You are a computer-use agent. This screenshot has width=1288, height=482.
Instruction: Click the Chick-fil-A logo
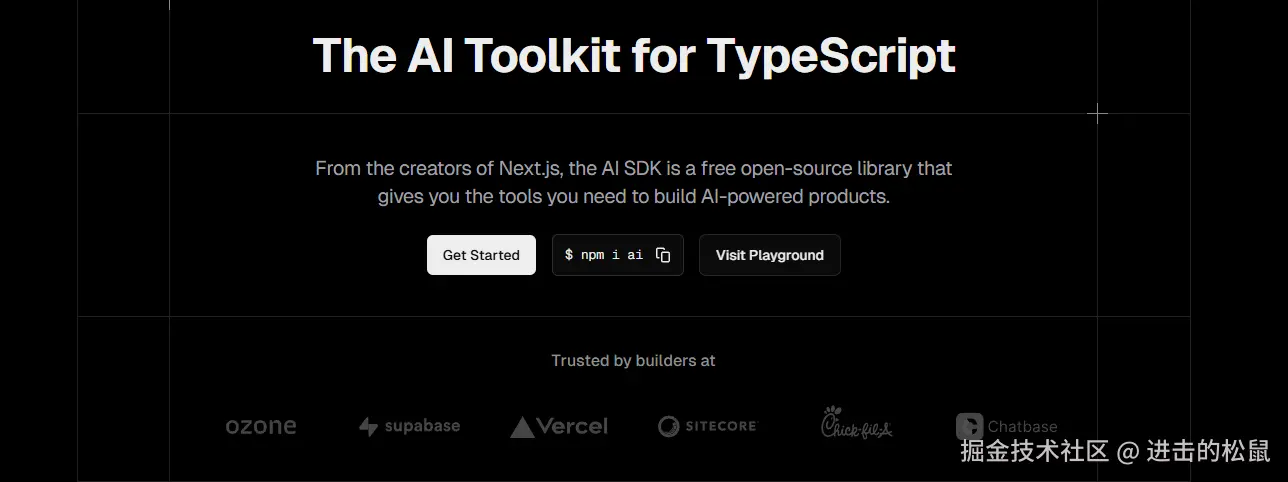[x=856, y=424]
